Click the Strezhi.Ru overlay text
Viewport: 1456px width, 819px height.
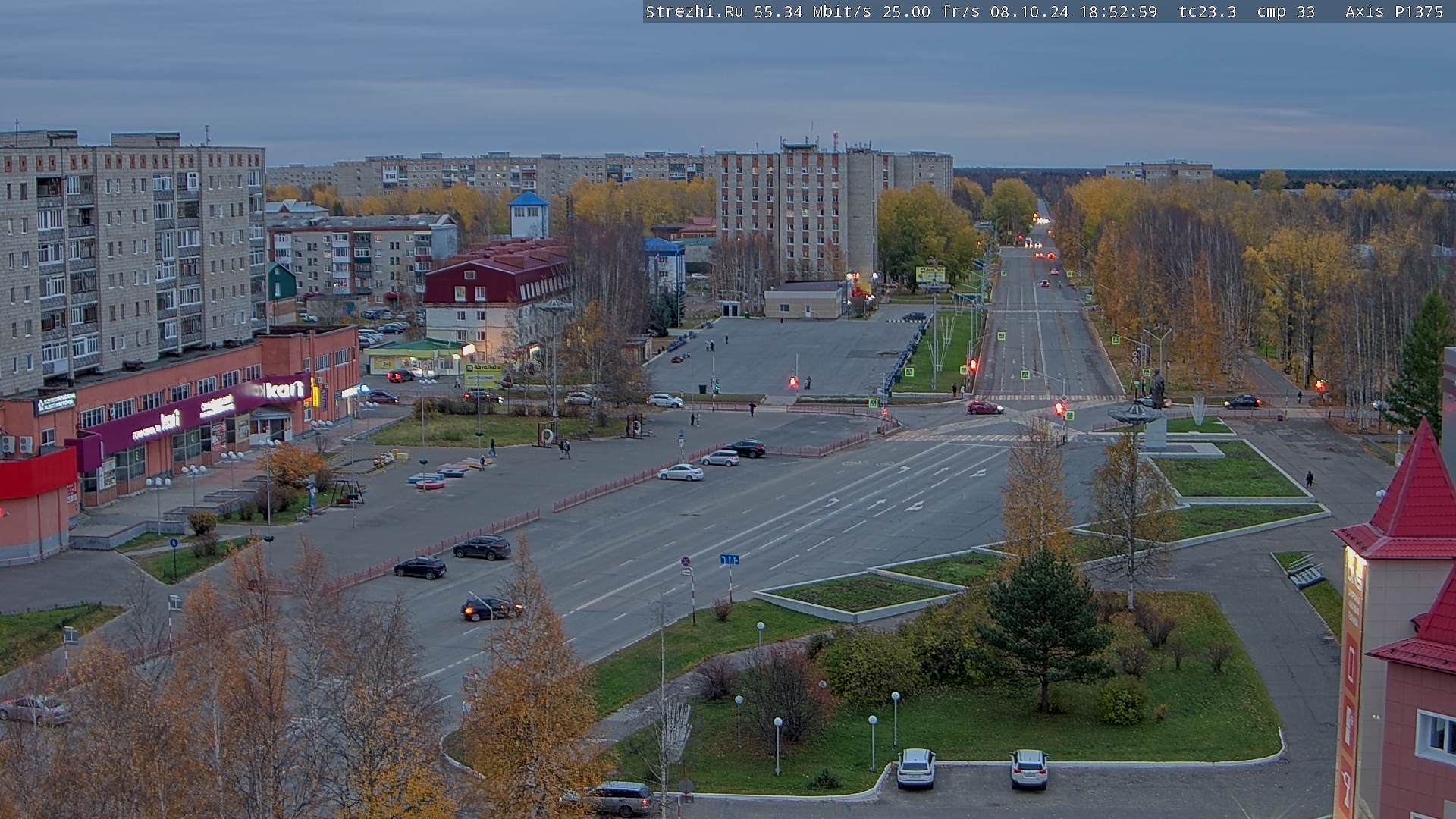[x=694, y=11]
